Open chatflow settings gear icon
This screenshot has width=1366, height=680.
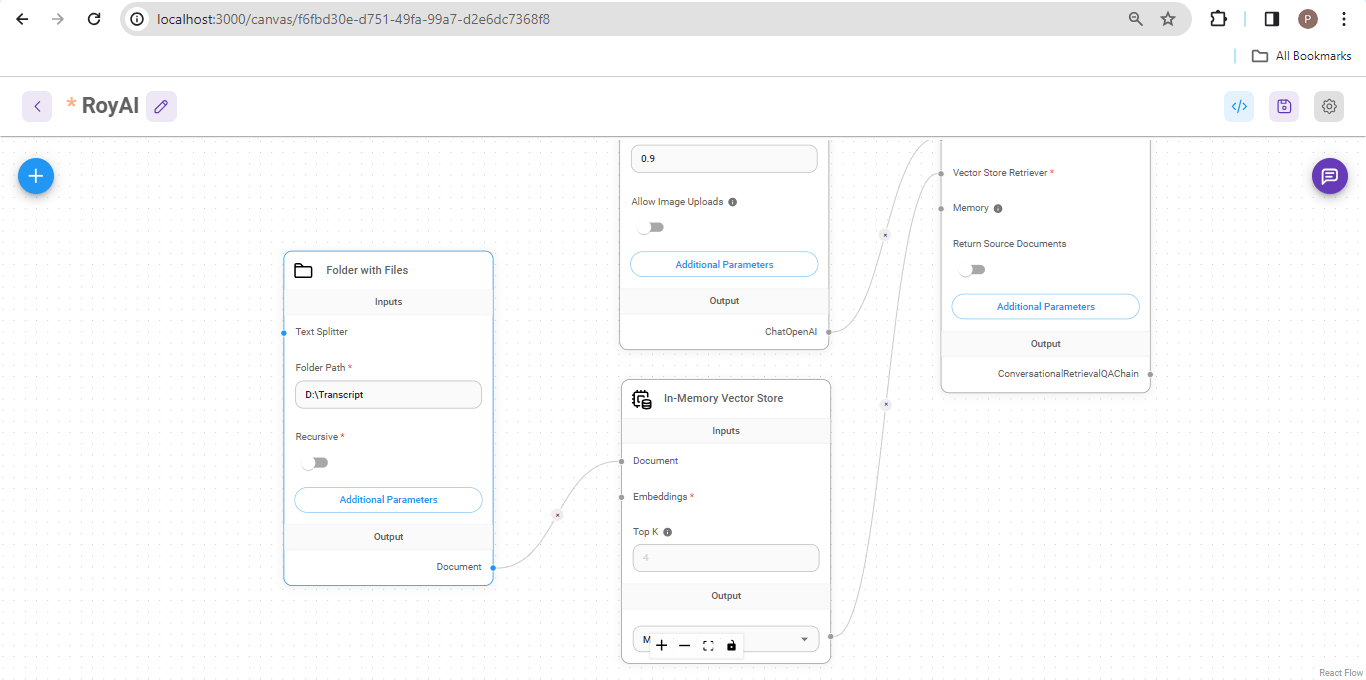coord(1329,106)
